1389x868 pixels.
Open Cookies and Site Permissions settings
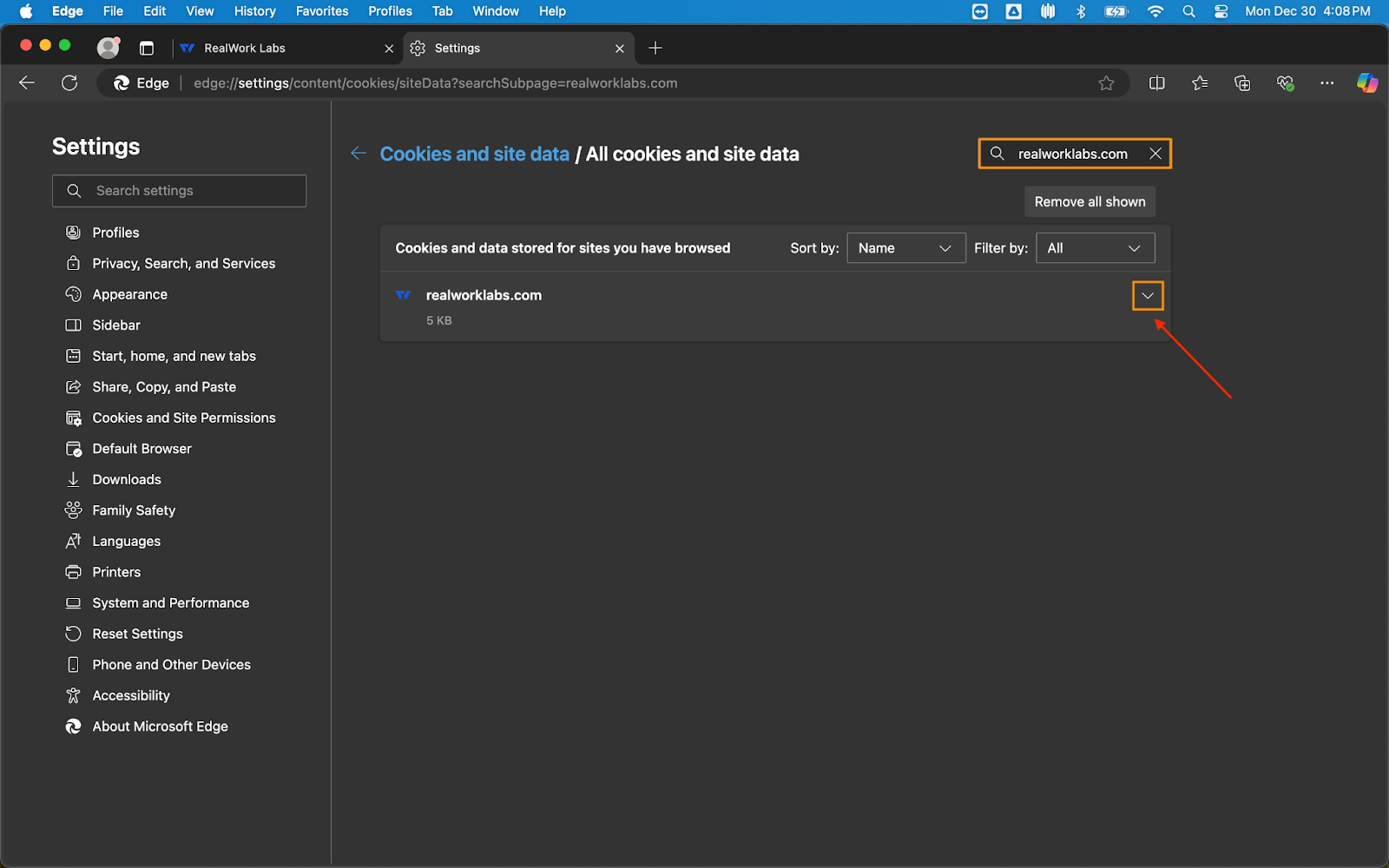click(184, 418)
